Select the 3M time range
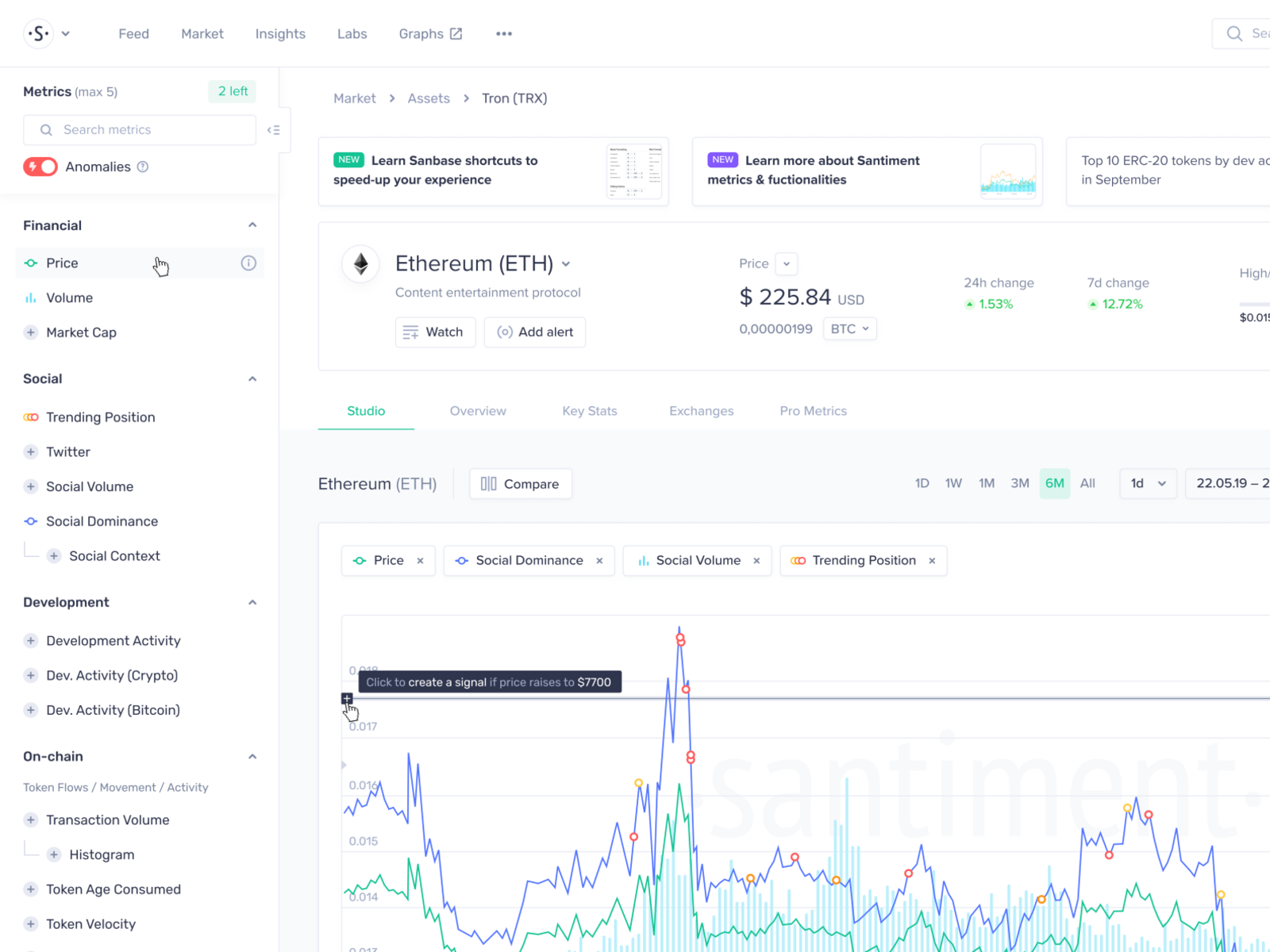The height and width of the screenshot is (952, 1270). click(1020, 483)
